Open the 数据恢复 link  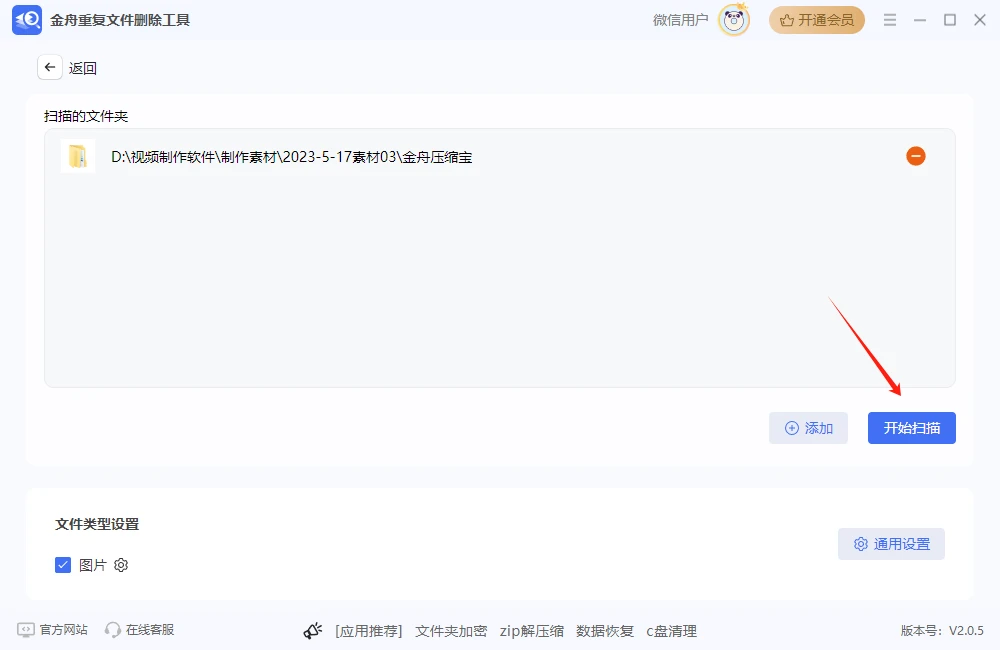pyautogui.click(x=605, y=631)
